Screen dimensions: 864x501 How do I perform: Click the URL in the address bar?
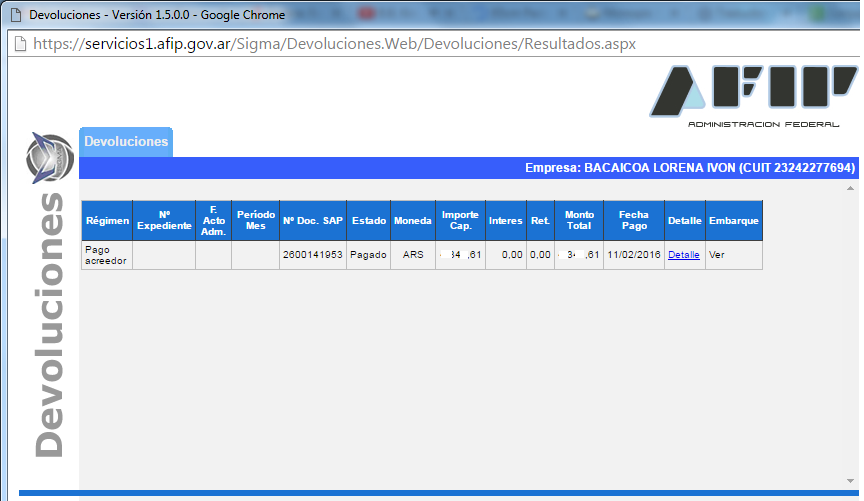334,44
